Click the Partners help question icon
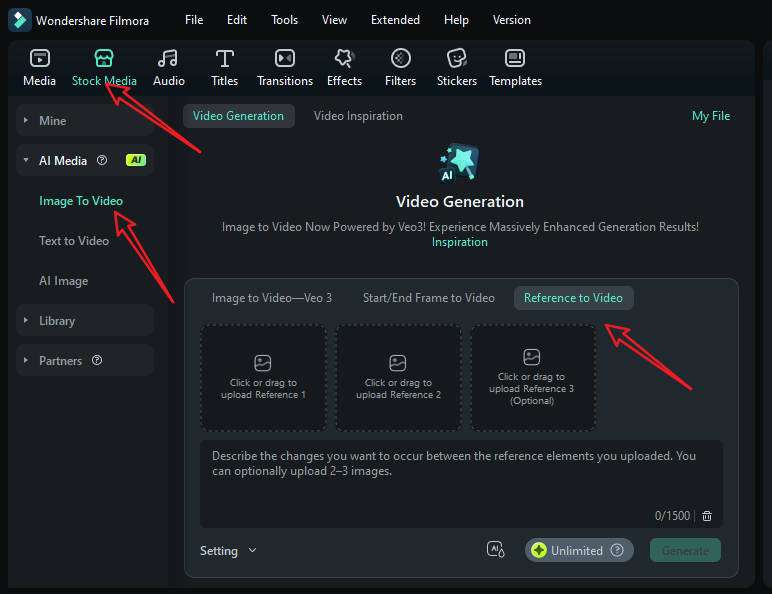 (x=97, y=360)
